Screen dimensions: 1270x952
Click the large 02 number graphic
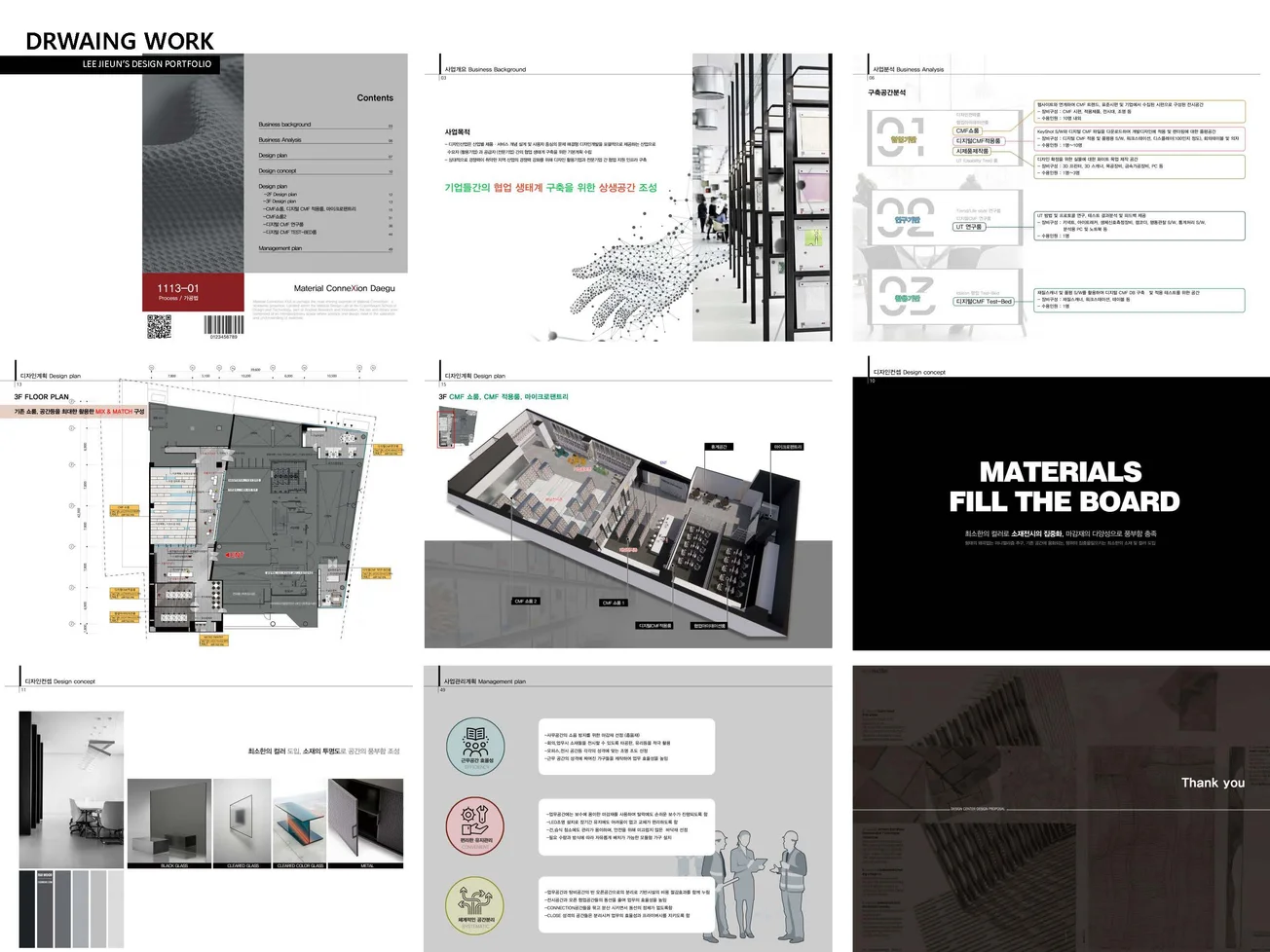pos(906,218)
